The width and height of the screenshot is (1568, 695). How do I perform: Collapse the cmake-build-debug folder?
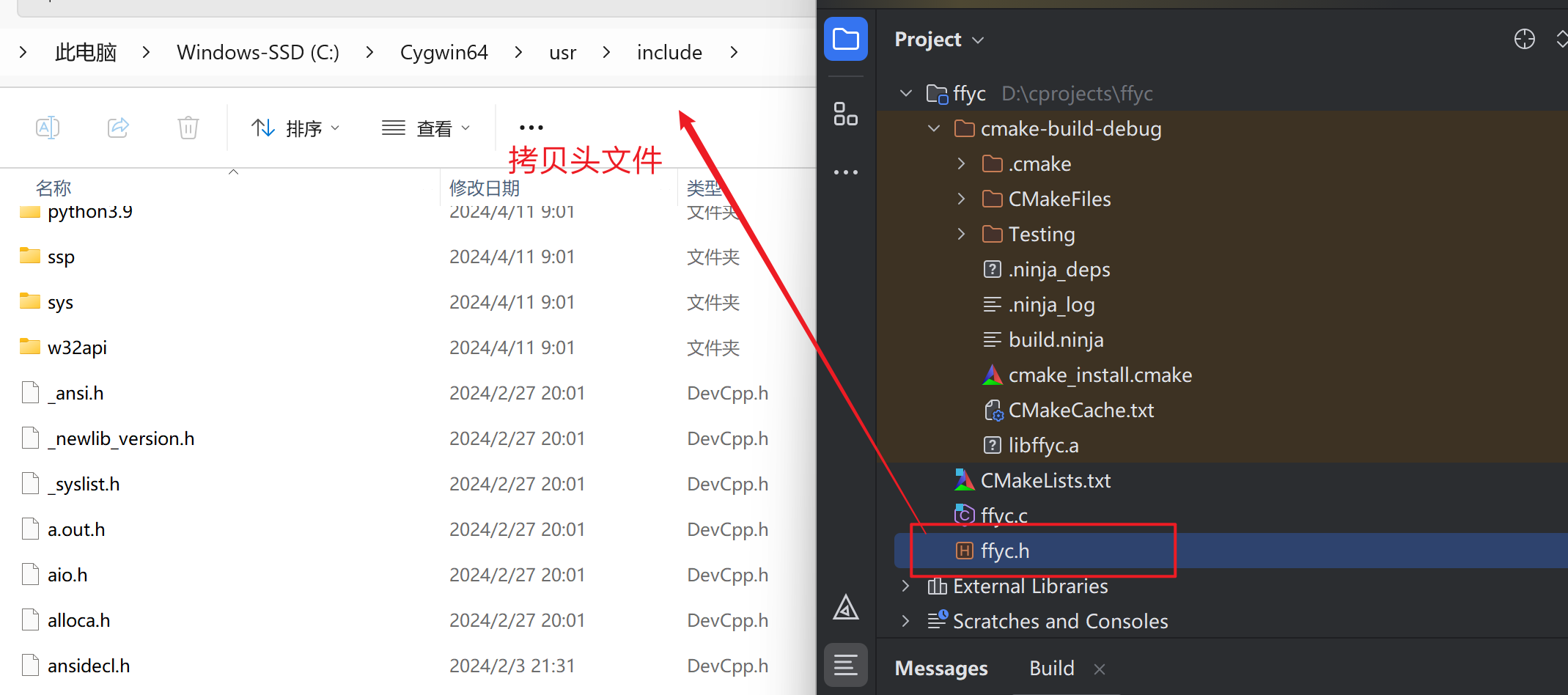[934, 128]
